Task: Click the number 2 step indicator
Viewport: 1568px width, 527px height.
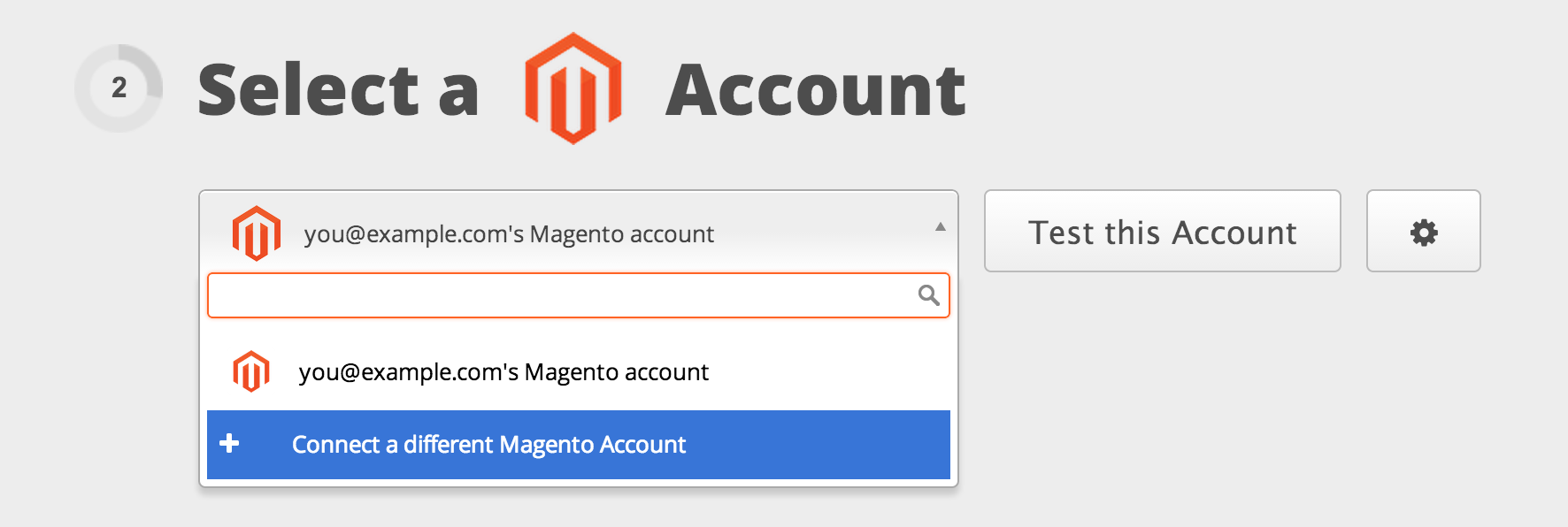Action: pos(119,88)
